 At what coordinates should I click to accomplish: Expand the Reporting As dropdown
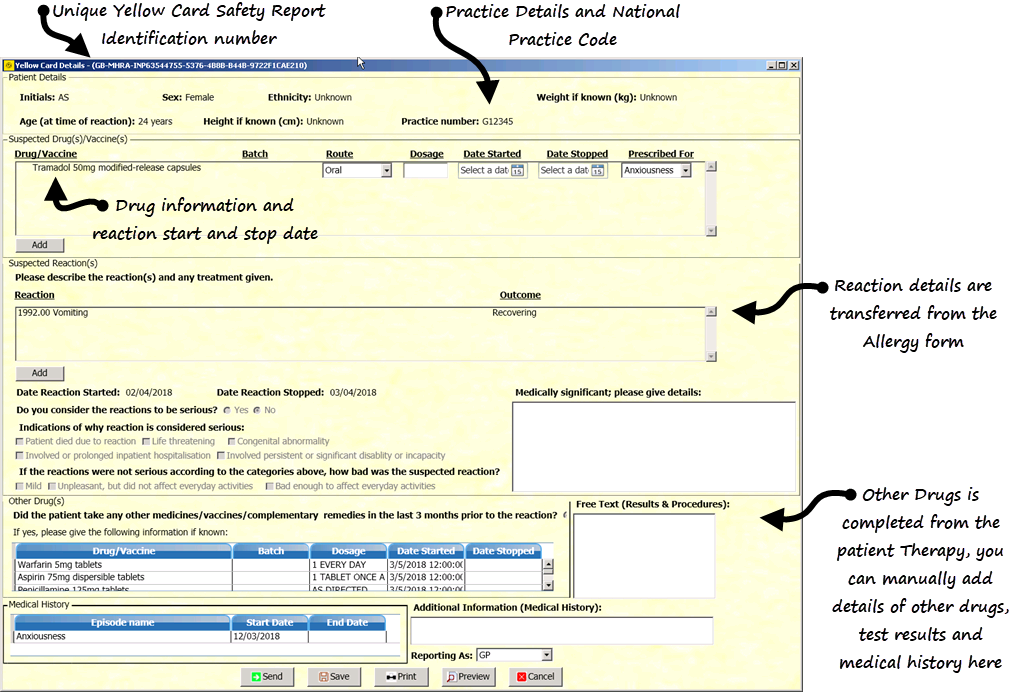click(546, 655)
